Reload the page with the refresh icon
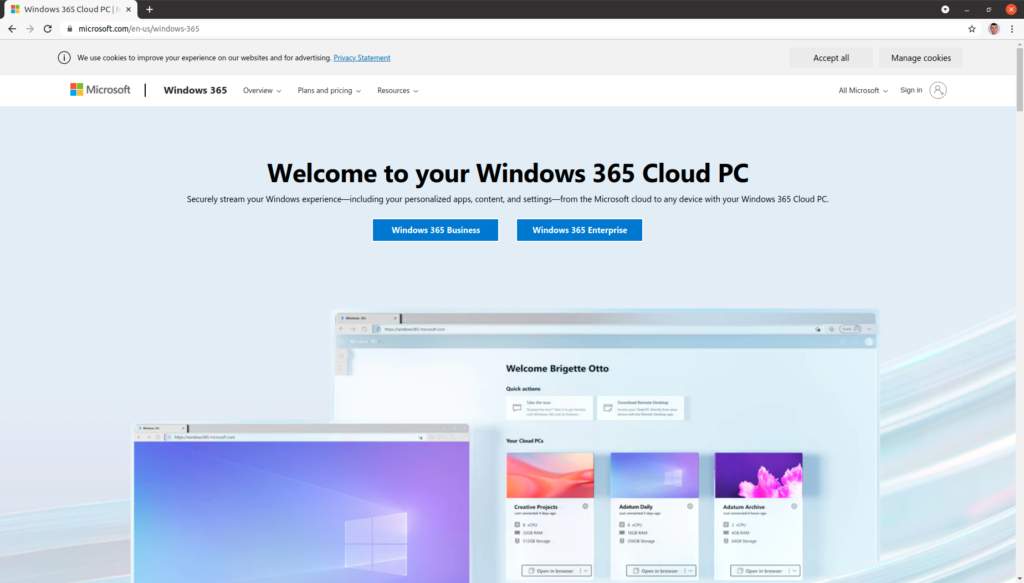 point(48,29)
